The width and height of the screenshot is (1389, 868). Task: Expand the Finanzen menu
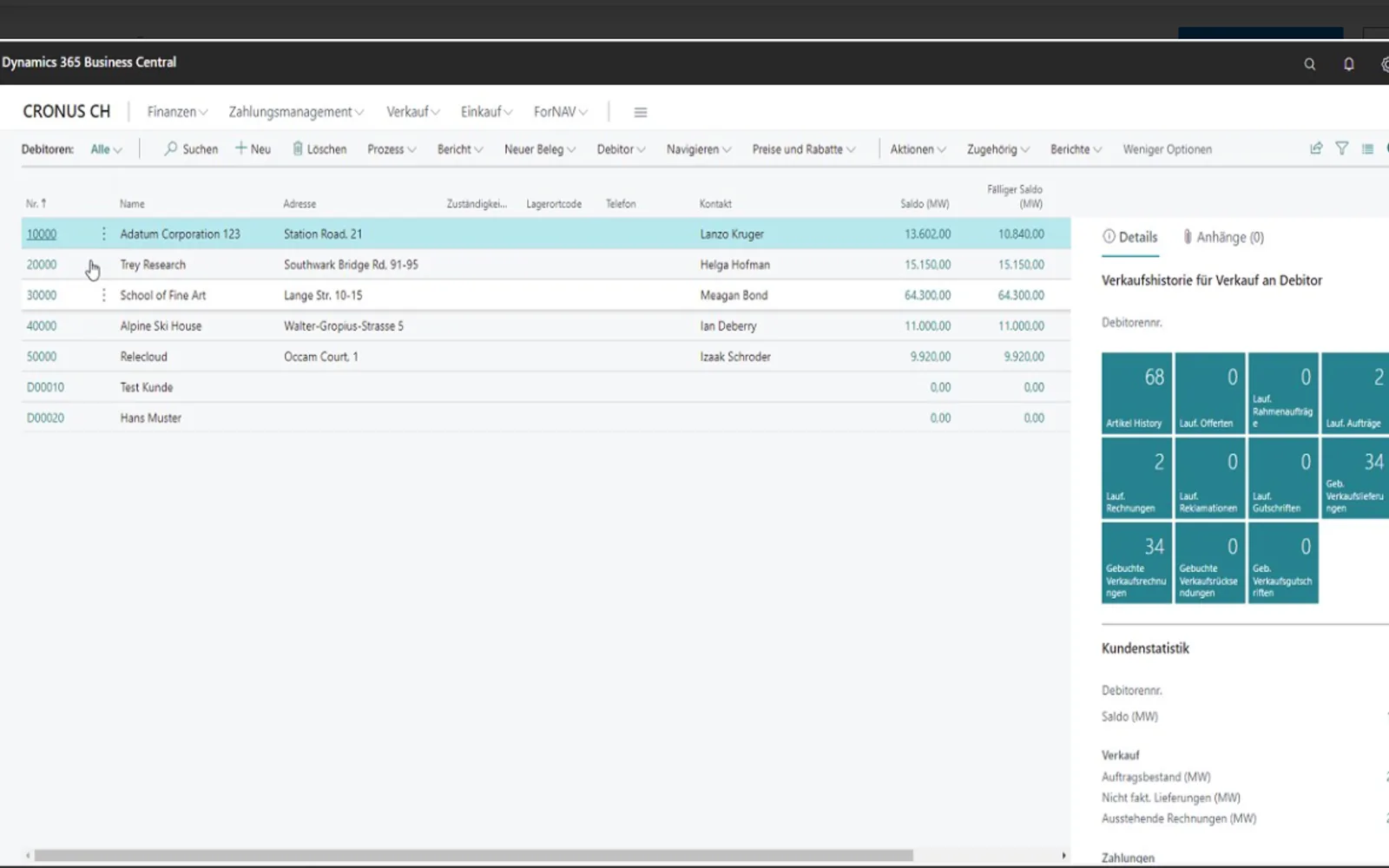(177, 112)
